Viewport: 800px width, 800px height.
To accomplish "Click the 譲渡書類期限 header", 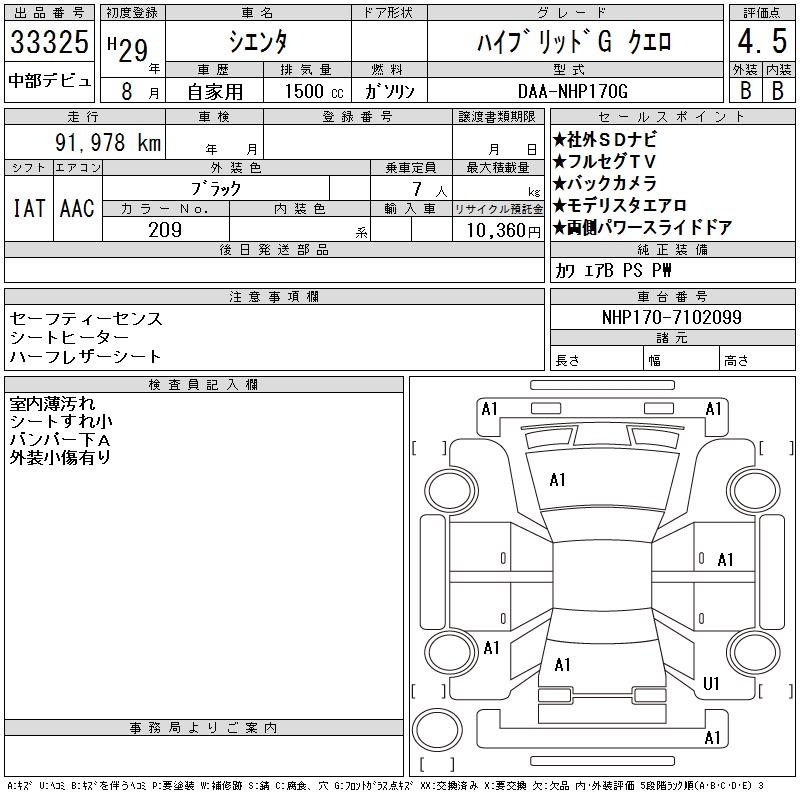I will tap(497, 117).
